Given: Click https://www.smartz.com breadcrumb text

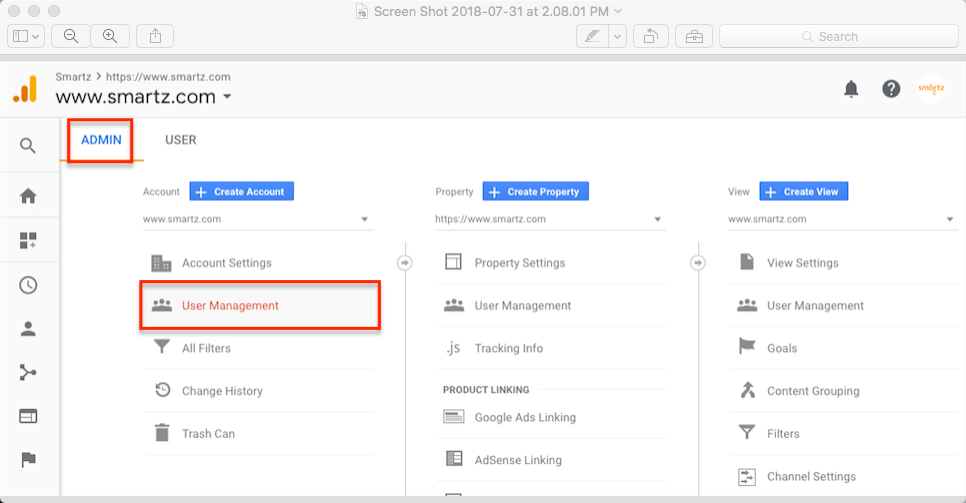Looking at the screenshot, I should pyautogui.click(x=168, y=77).
